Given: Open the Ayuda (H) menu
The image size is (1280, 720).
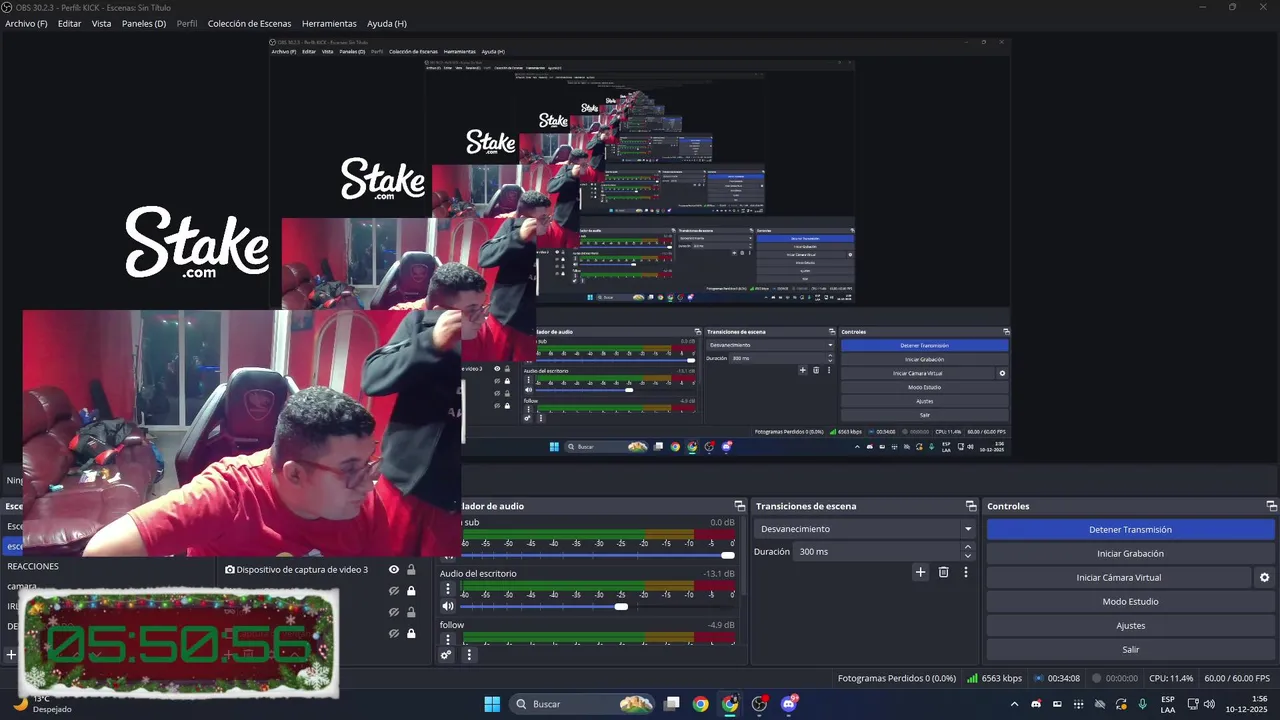Looking at the screenshot, I should coord(387,23).
